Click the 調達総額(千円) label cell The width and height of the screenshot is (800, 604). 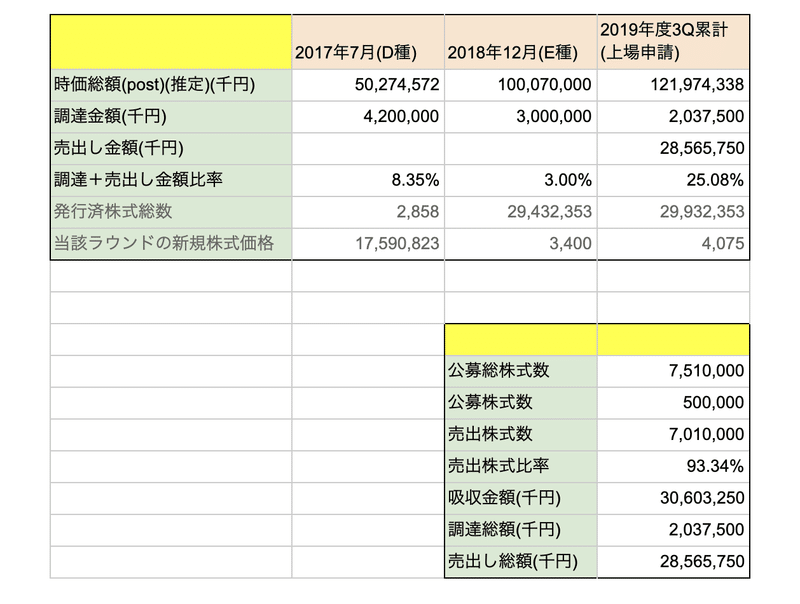[520, 530]
